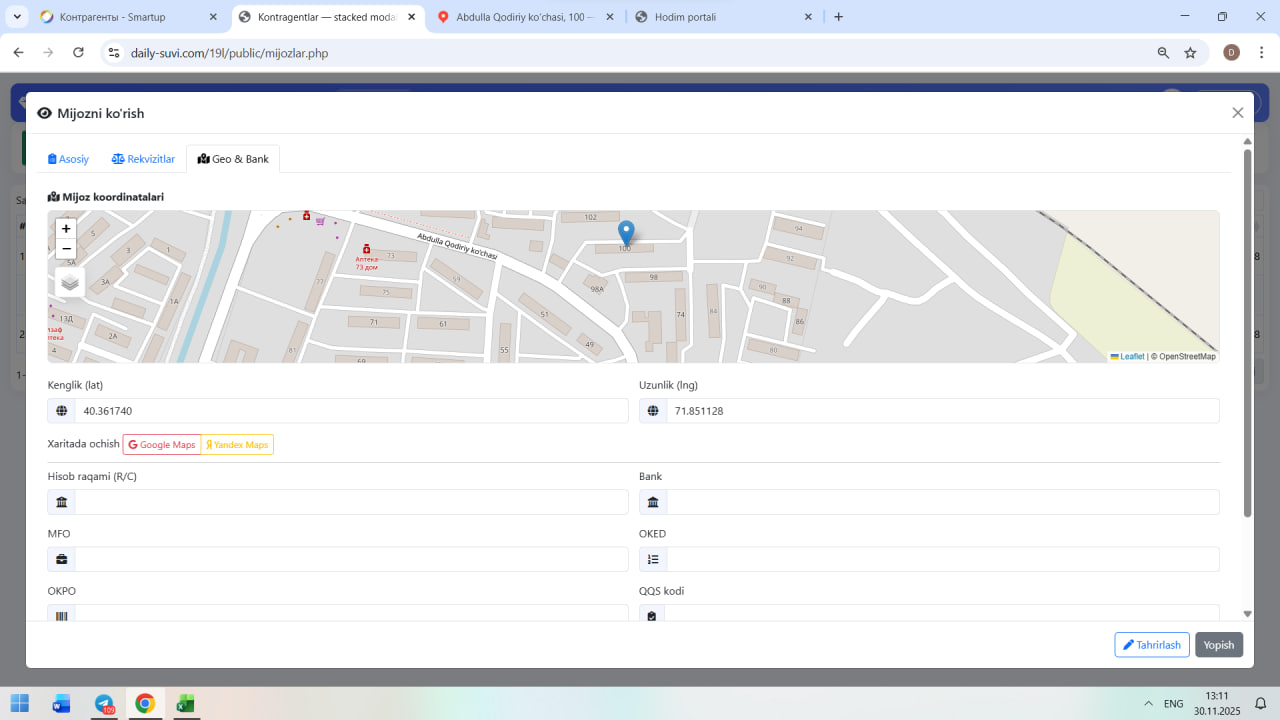Click the blue location marker pin
1280x720 pixels.
coord(626,232)
